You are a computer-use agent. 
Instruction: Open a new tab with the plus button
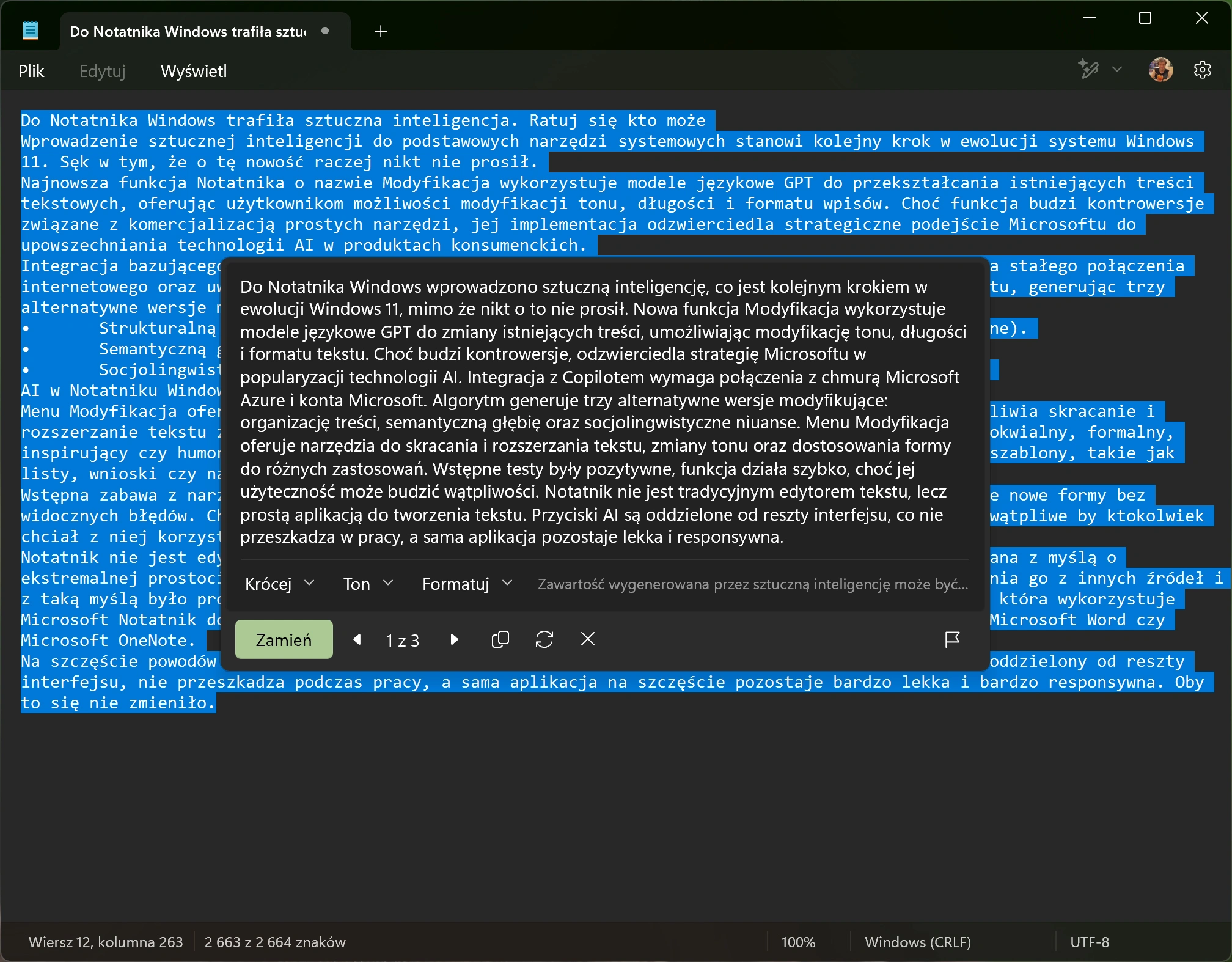click(381, 31)
